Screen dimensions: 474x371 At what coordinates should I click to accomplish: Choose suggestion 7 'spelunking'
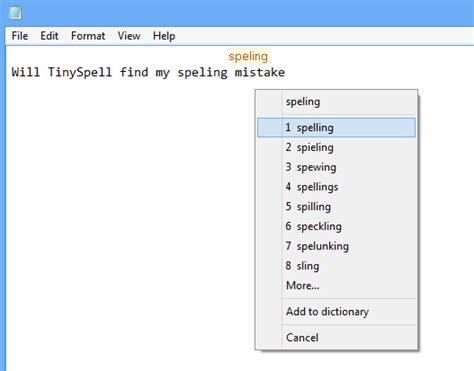[x=336, y=246]
